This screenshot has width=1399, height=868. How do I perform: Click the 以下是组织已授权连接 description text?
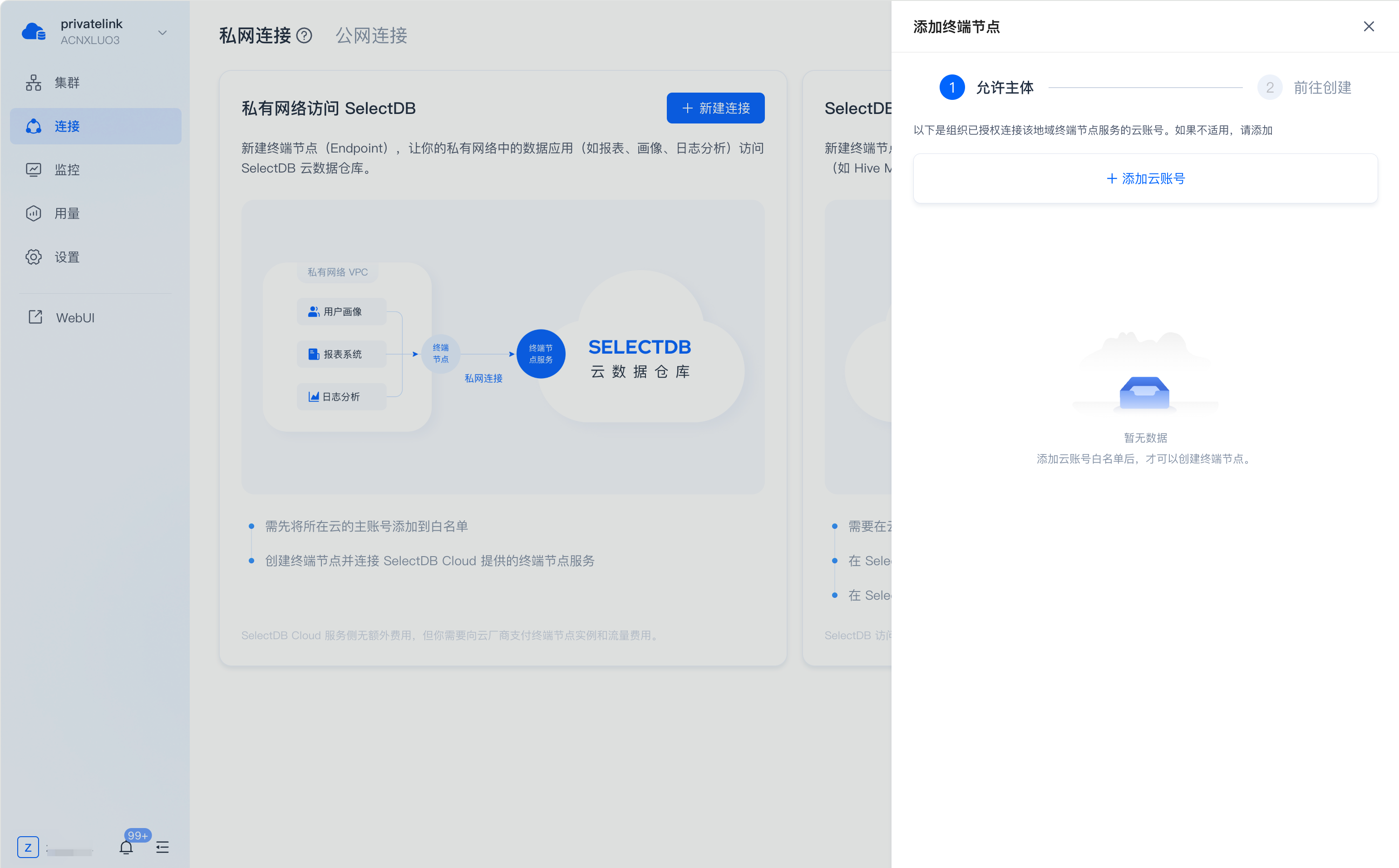point(1093,130)
